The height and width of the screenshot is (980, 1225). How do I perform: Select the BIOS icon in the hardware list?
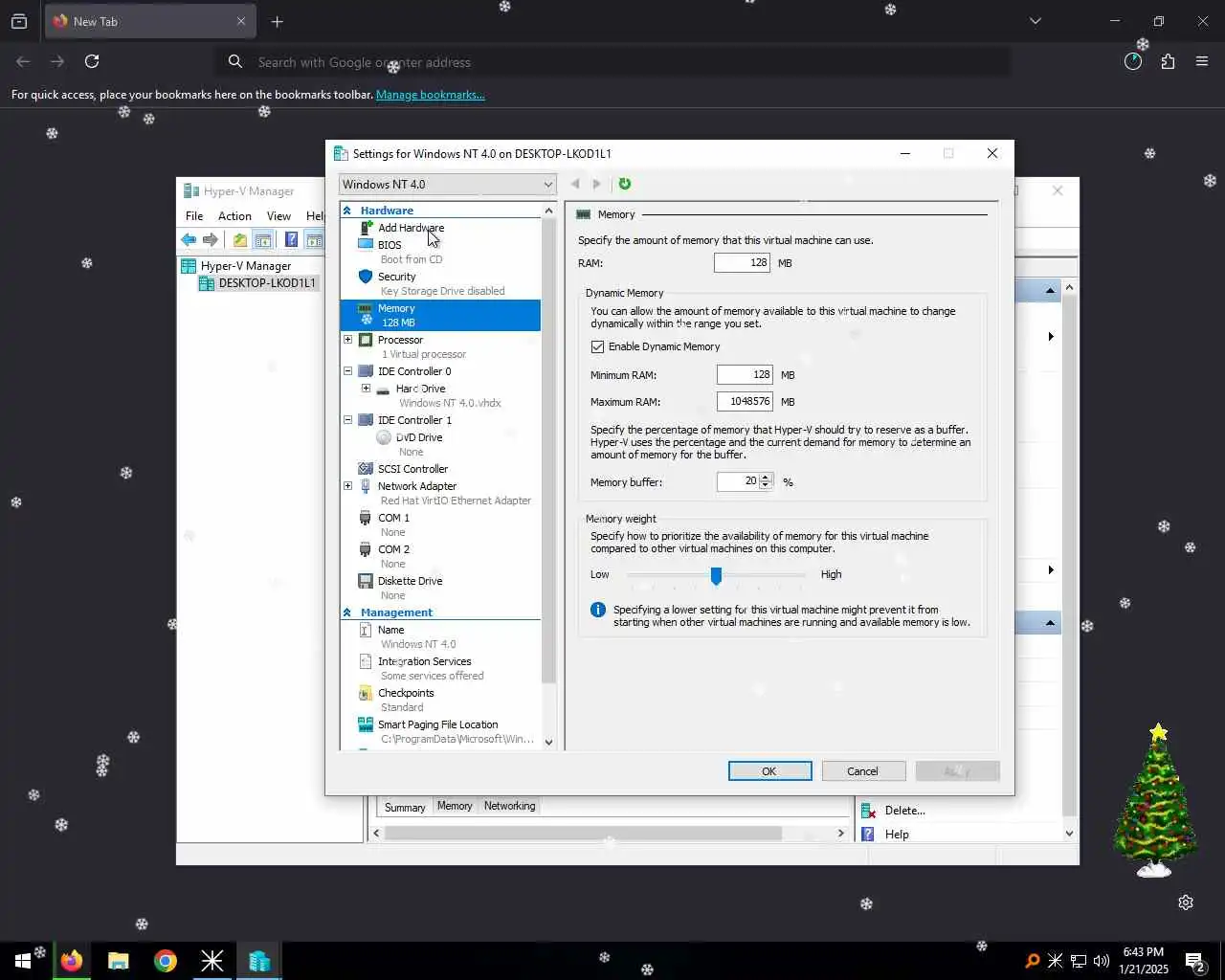coord(365,245)
